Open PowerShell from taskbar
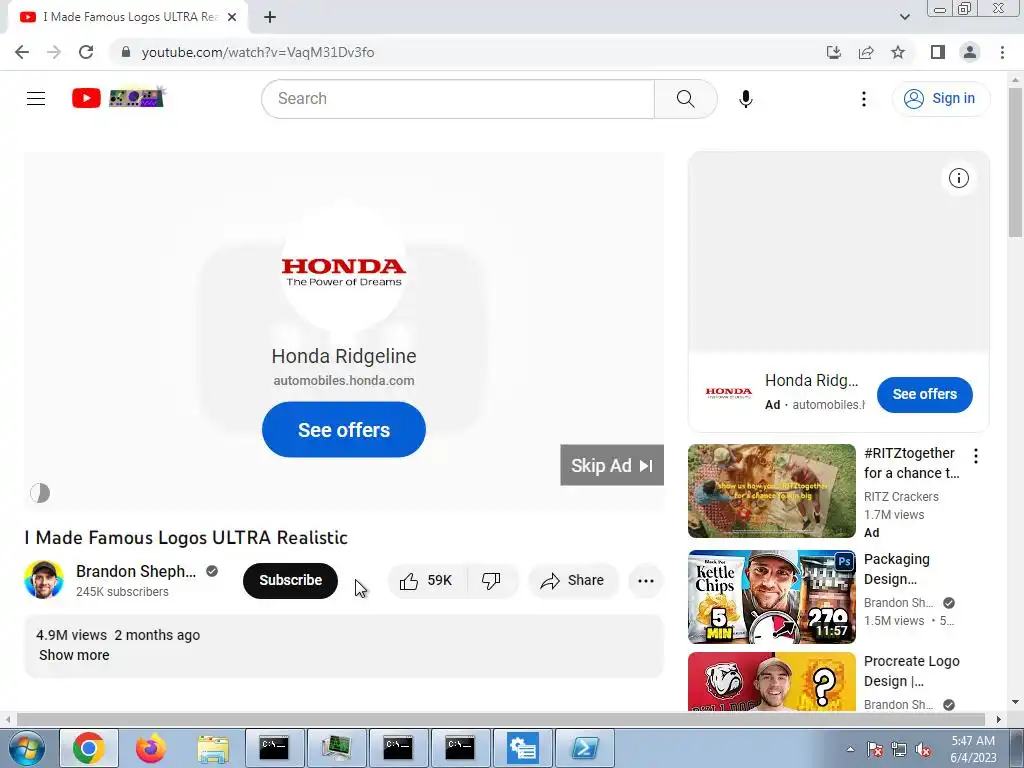The image size is (1024, 768). pos(584,748)
